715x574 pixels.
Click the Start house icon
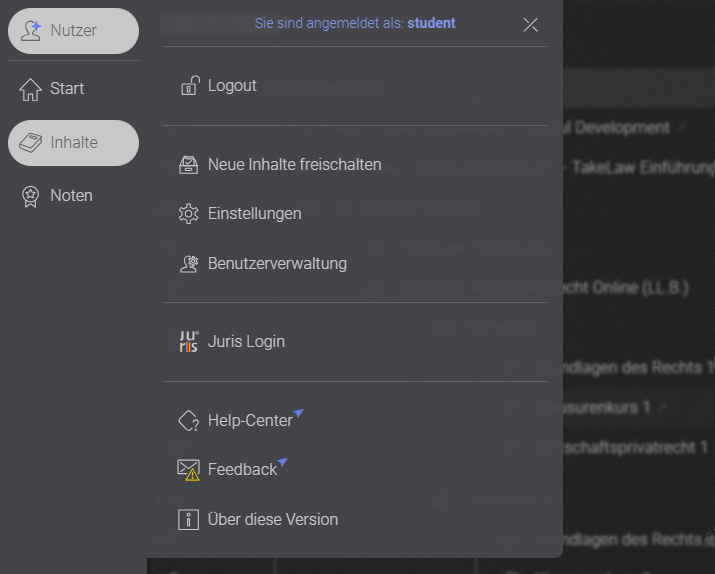(x=31, y=89)
